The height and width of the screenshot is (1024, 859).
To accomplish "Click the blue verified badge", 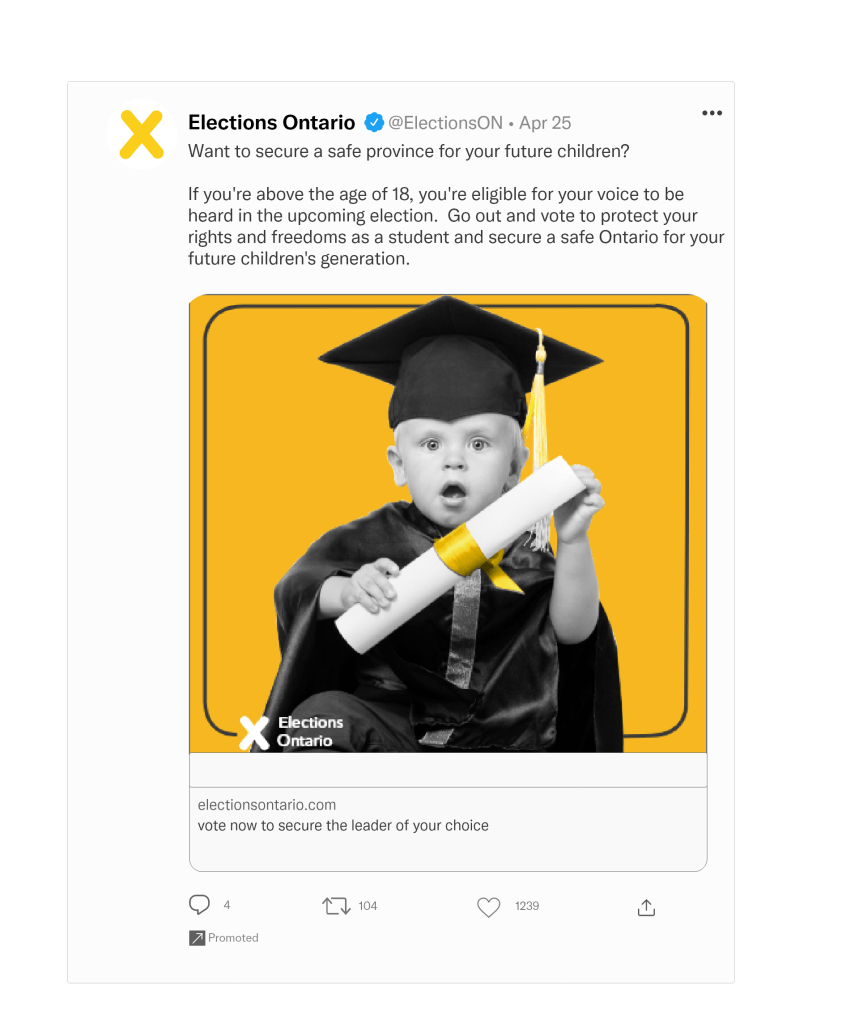I will coord(374,123).
